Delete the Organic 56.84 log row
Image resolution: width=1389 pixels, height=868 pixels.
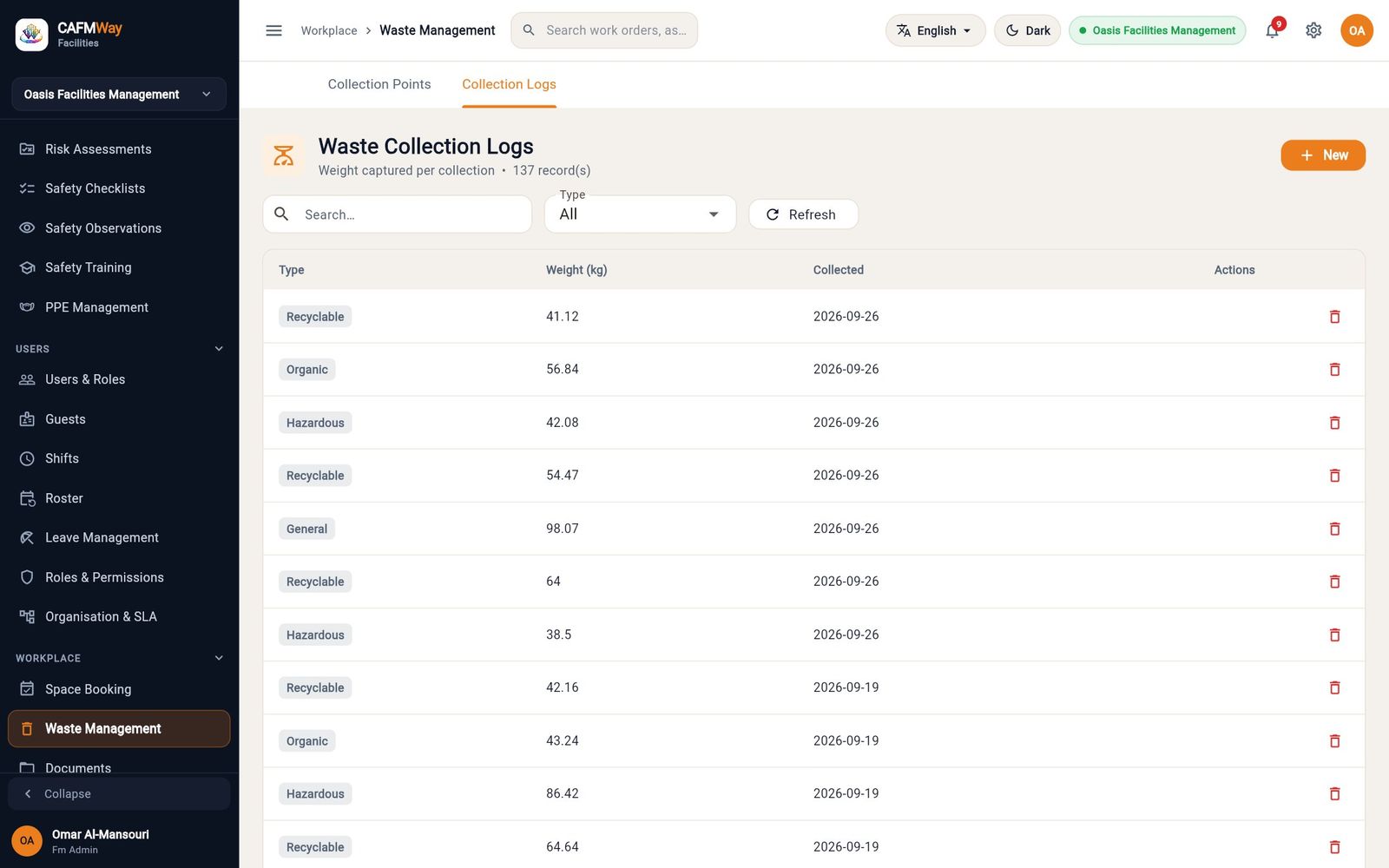pos(1334,370)
